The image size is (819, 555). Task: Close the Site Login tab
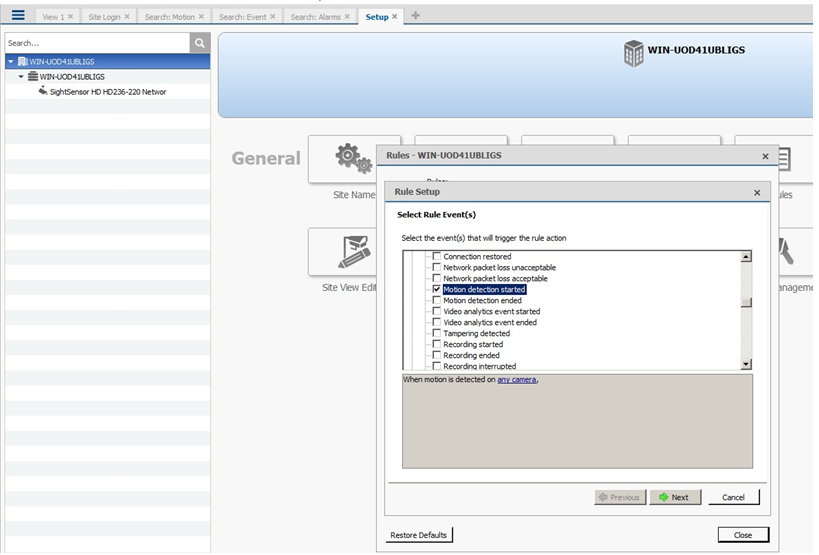click(x=127, y=17)
